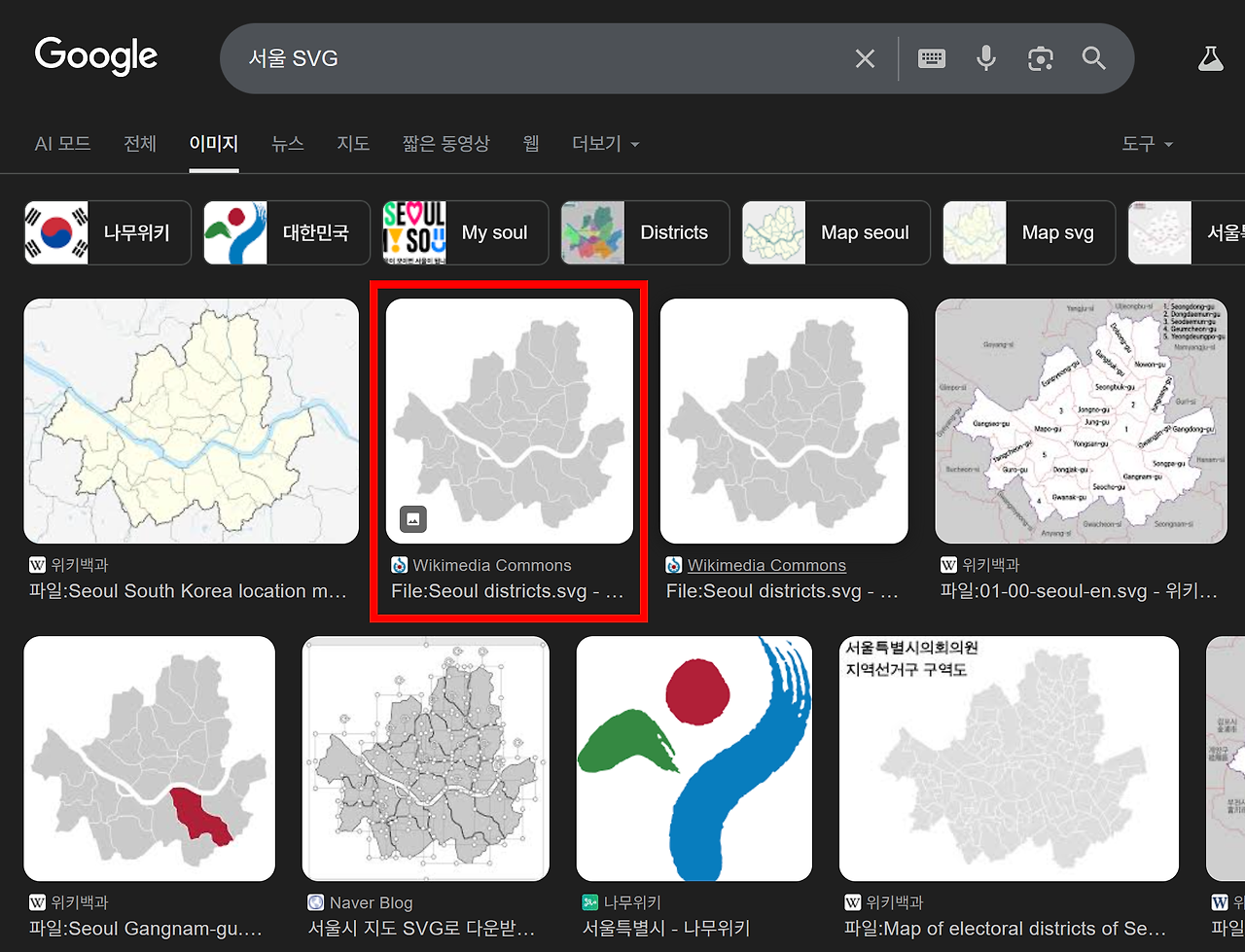The width and height of the screenshot is (1245, 952).
Task: Open the 파일:Seoul South Korea location map title
Action: tap(188, 591)
